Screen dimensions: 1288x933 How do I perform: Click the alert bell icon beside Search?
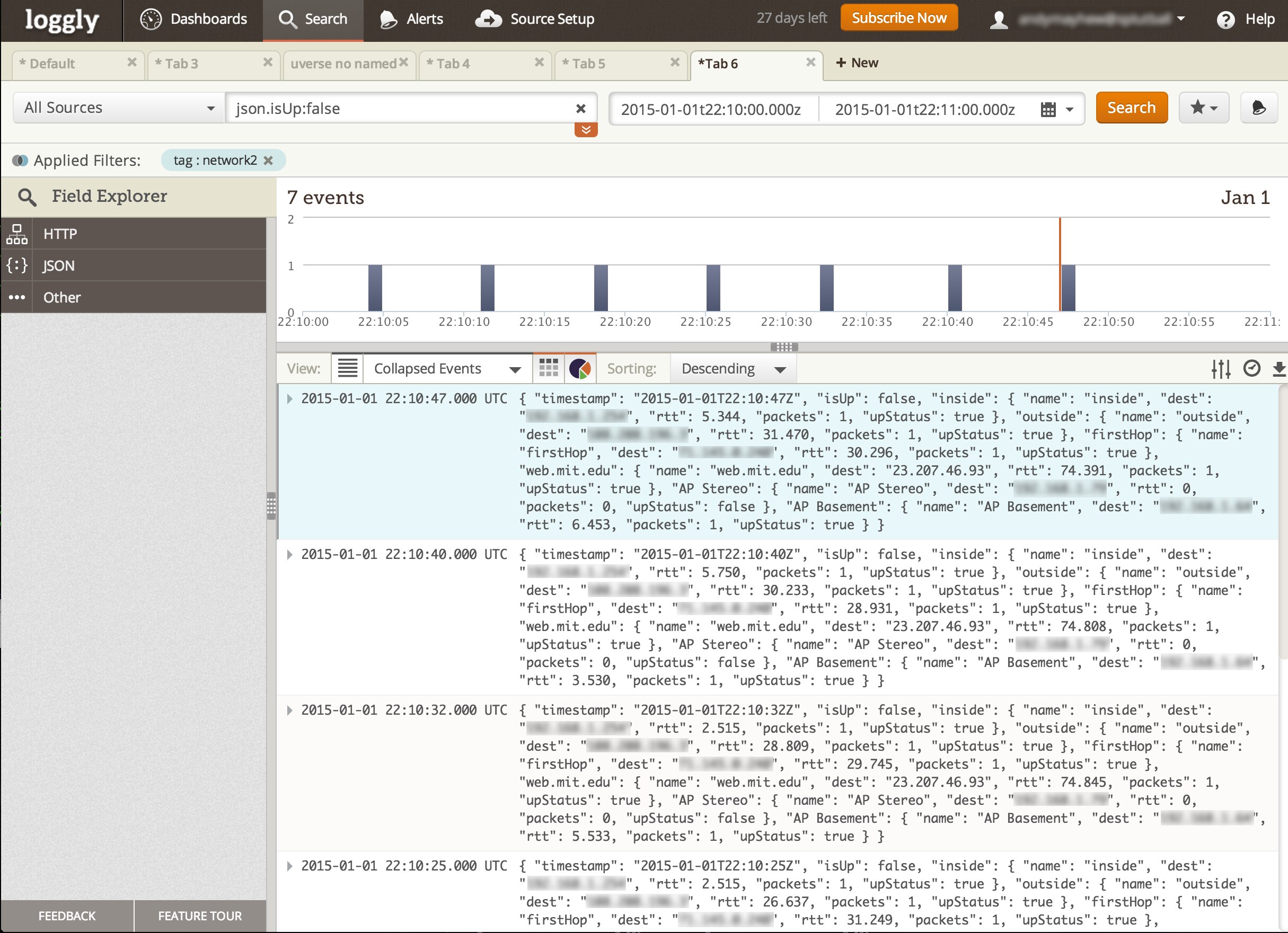[x=1258, y=108]
